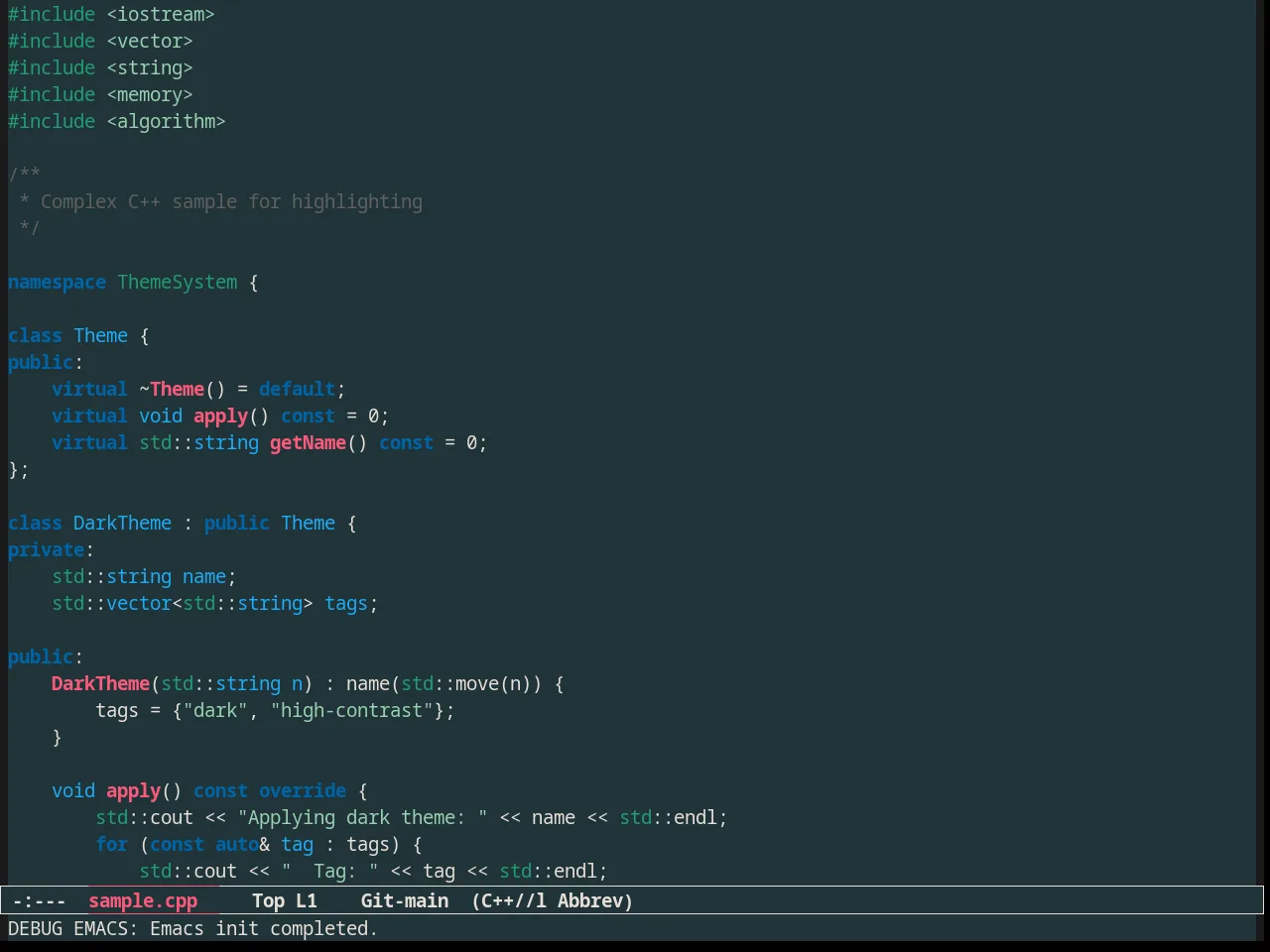Screen dimensions: 1270x952
Task: Click the Top position indicator in mode line
Action: click(x=269, y=900)
